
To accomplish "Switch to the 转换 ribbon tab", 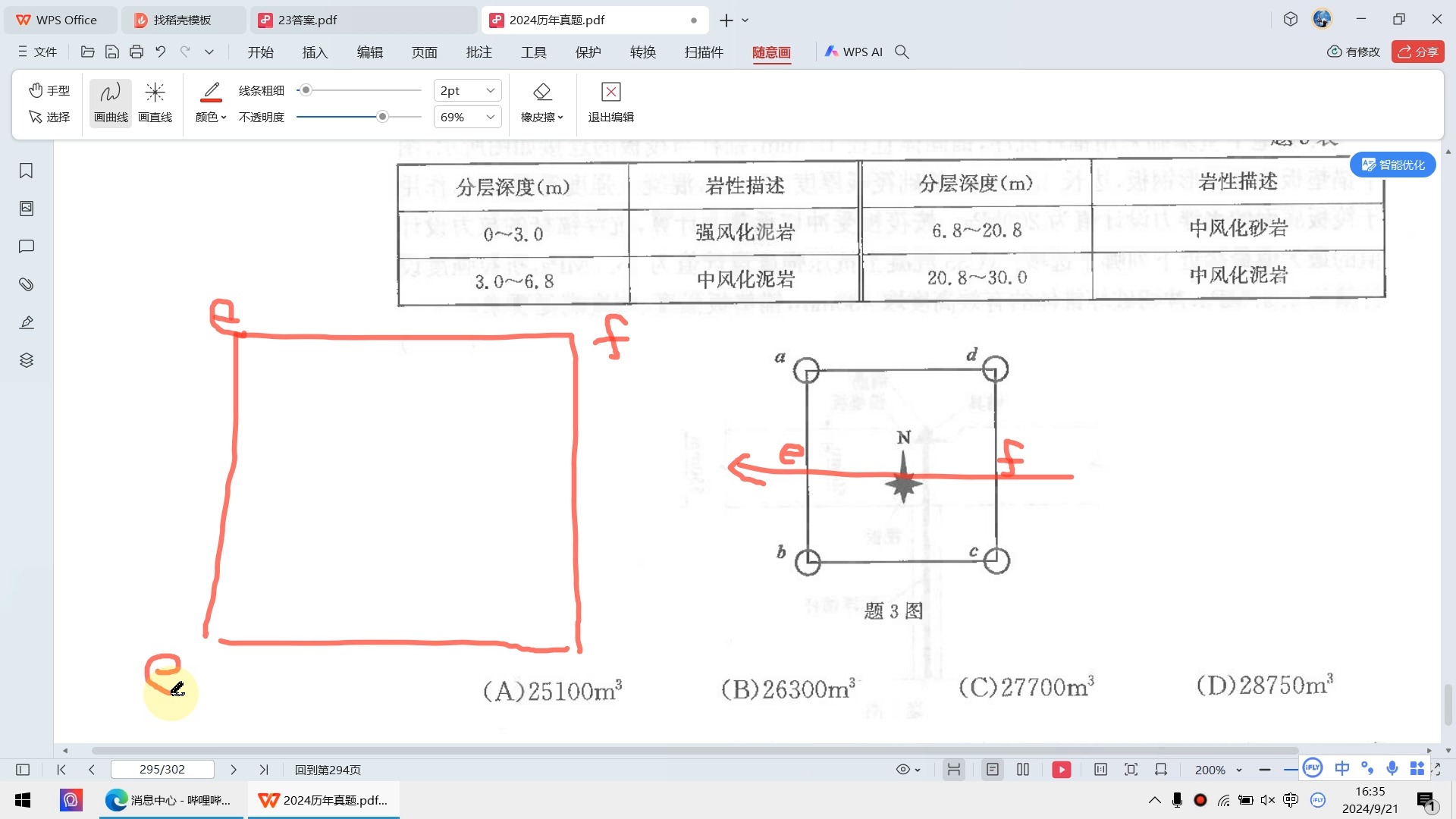I will (x=642, y=52).
